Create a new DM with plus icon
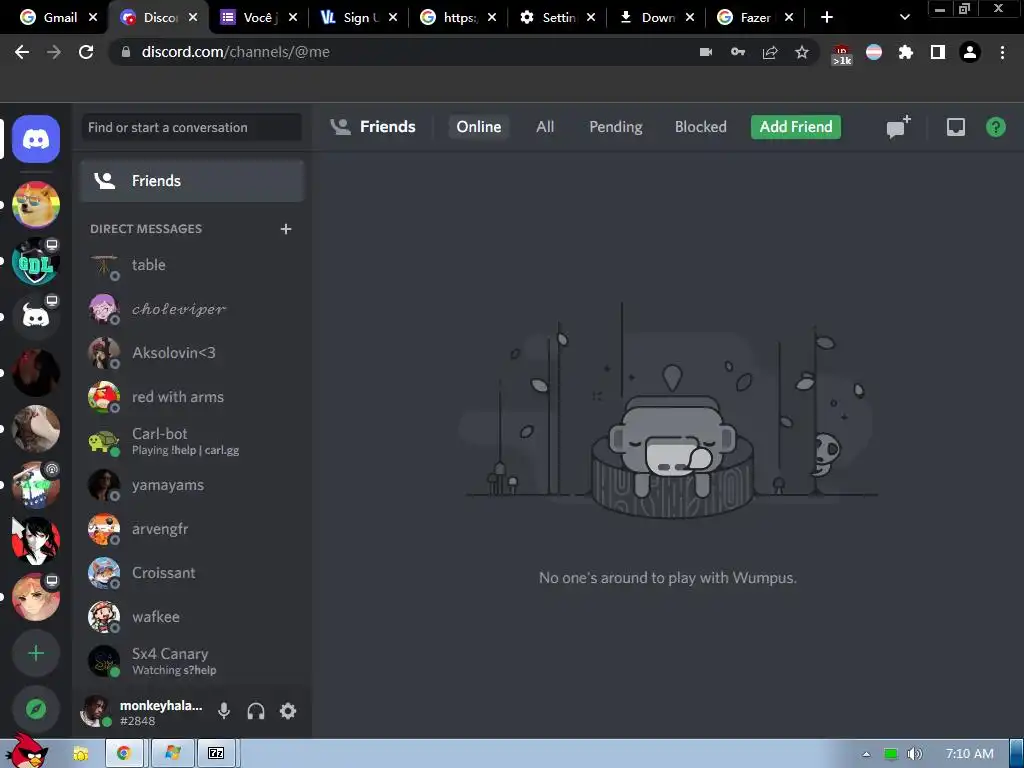The height and width of the screenshot is (768, 1024). point(285,229)
